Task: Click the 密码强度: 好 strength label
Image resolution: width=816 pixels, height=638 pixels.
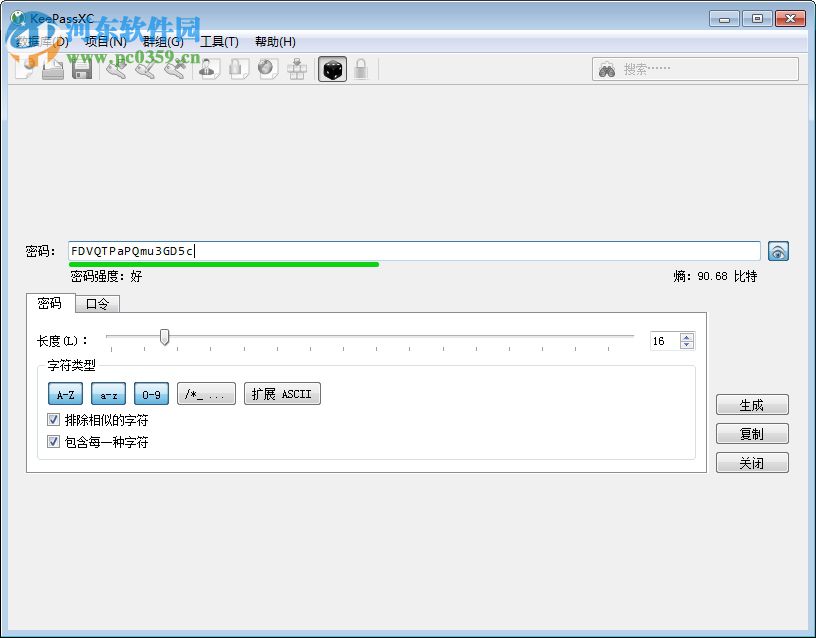Action: (x=106, y=276)
